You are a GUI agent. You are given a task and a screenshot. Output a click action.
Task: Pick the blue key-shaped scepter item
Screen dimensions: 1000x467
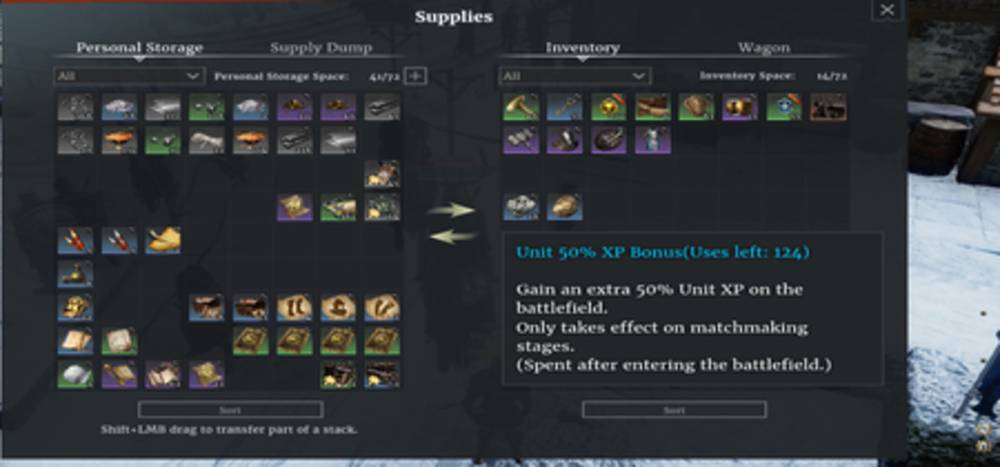pyautogui.click(x=564, y=107)
